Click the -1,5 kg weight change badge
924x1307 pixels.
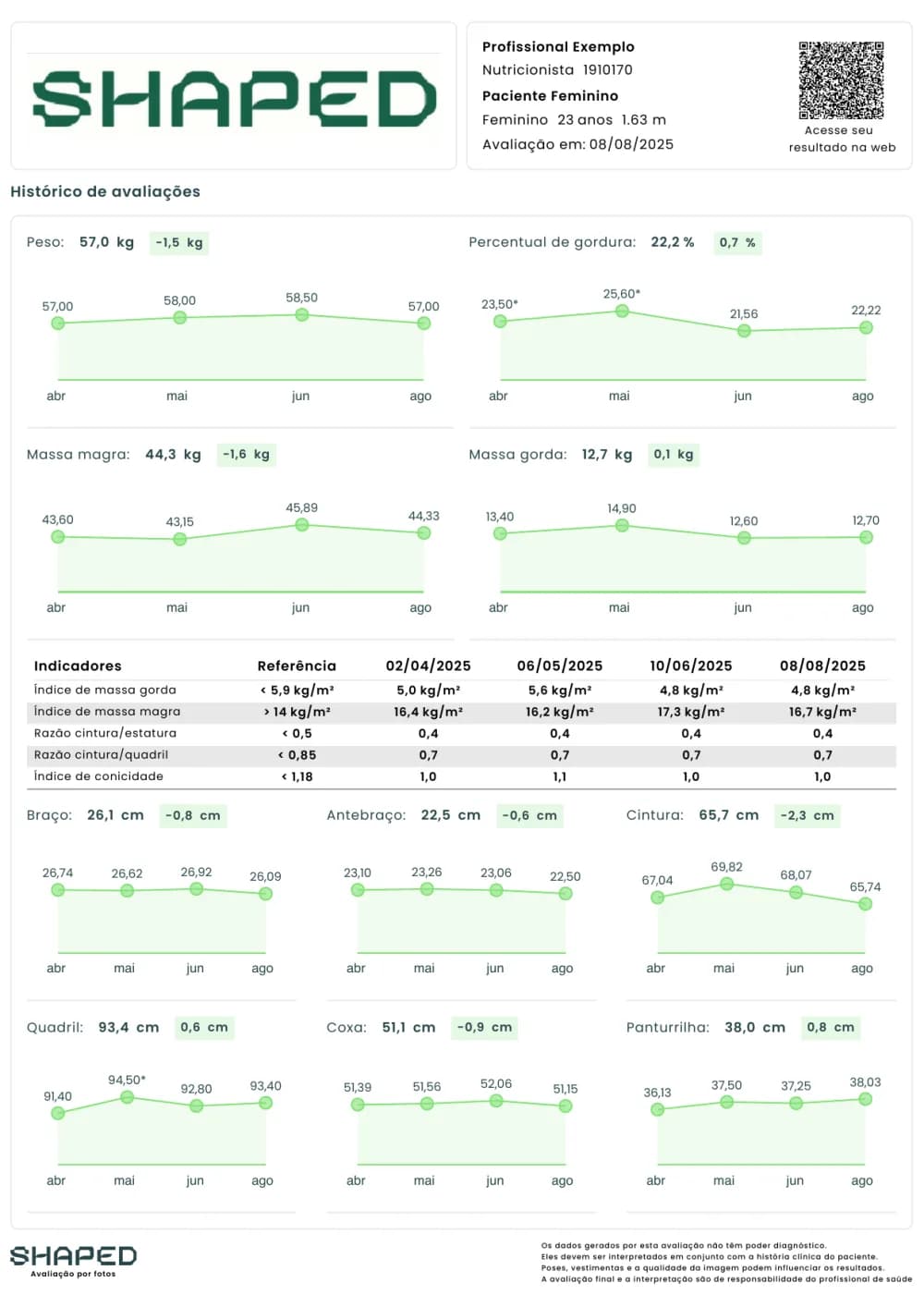click(x=179, y=243)
